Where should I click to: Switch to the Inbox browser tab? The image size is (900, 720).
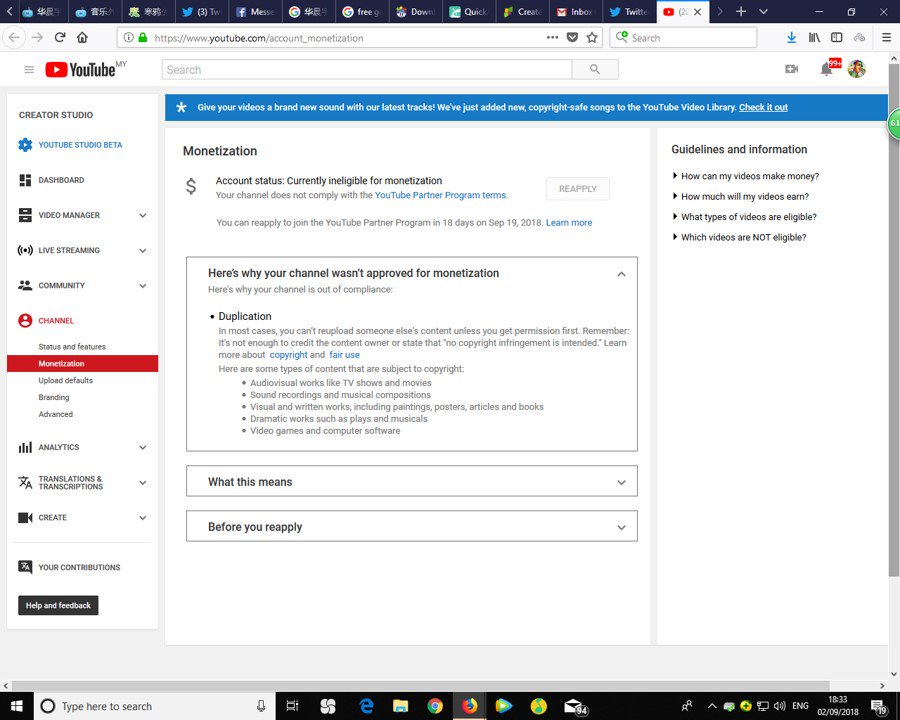(575, 11)
